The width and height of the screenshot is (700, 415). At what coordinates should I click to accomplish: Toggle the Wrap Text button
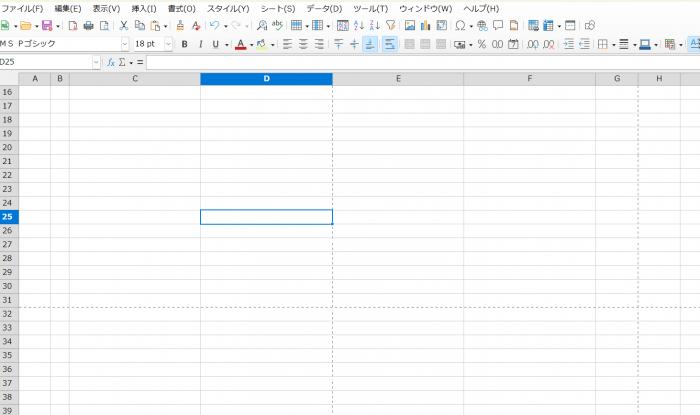[x=389, y=44]
